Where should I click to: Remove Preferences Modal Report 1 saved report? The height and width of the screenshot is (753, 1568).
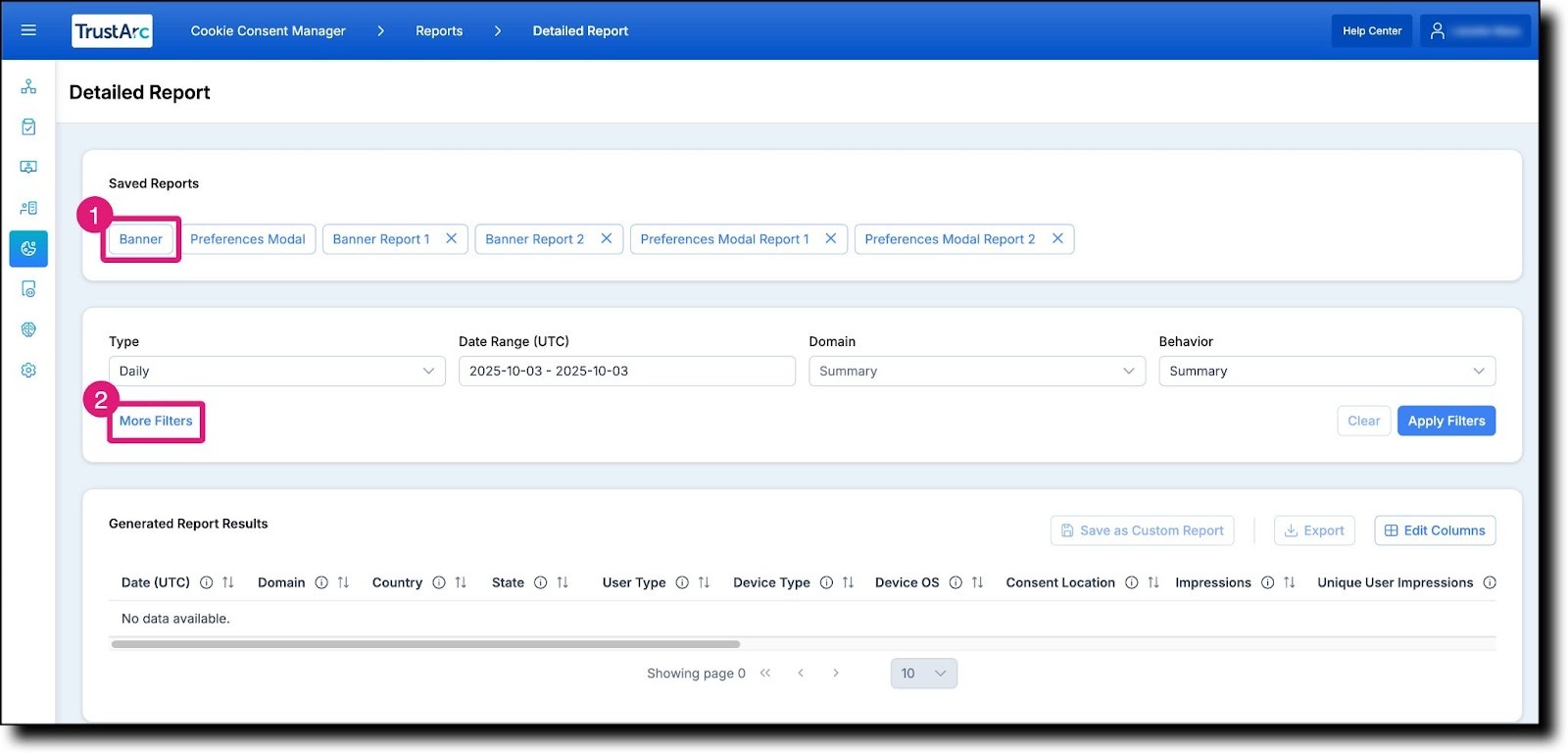click(x=831, y=238)
